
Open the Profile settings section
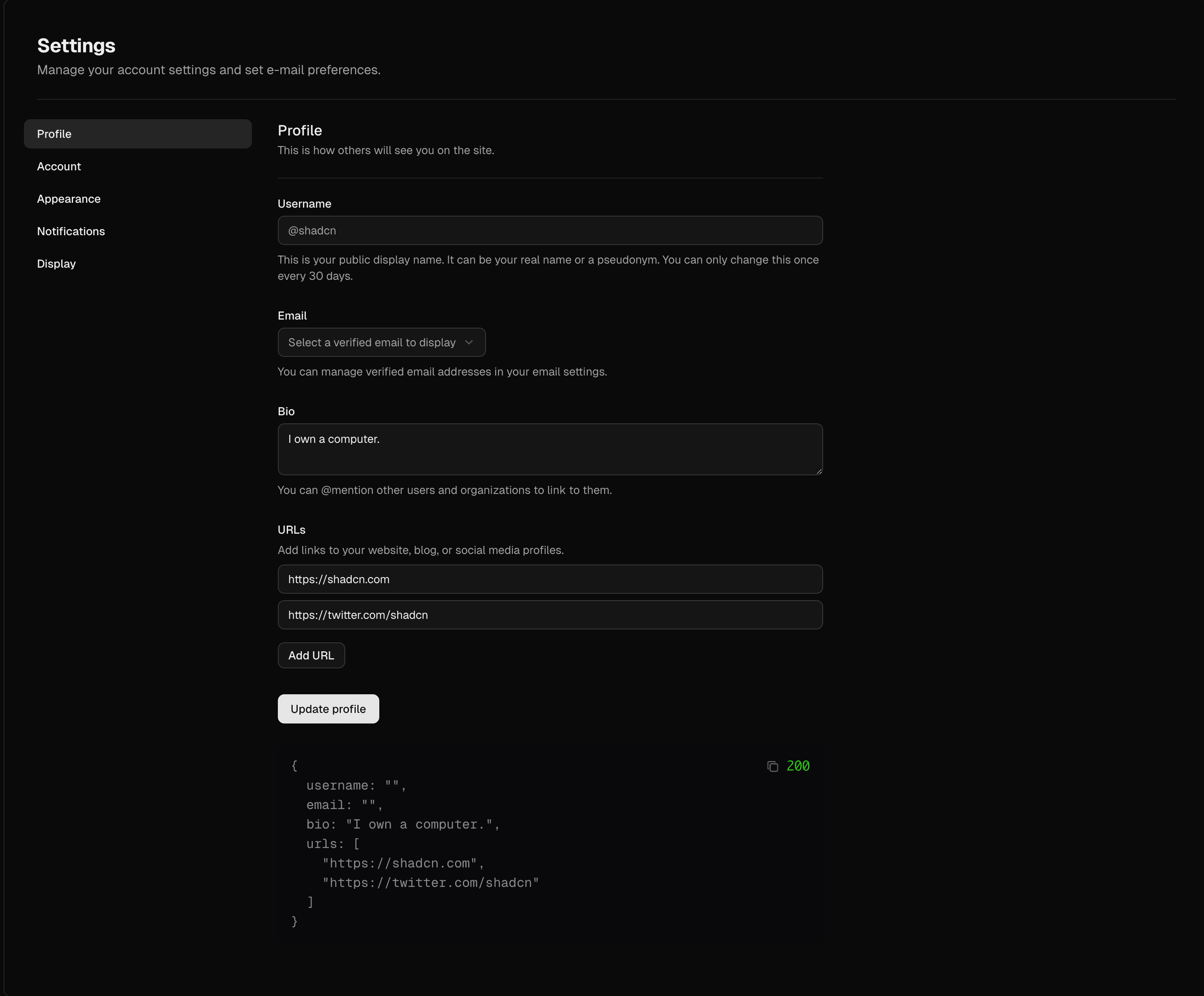point(138,134)
